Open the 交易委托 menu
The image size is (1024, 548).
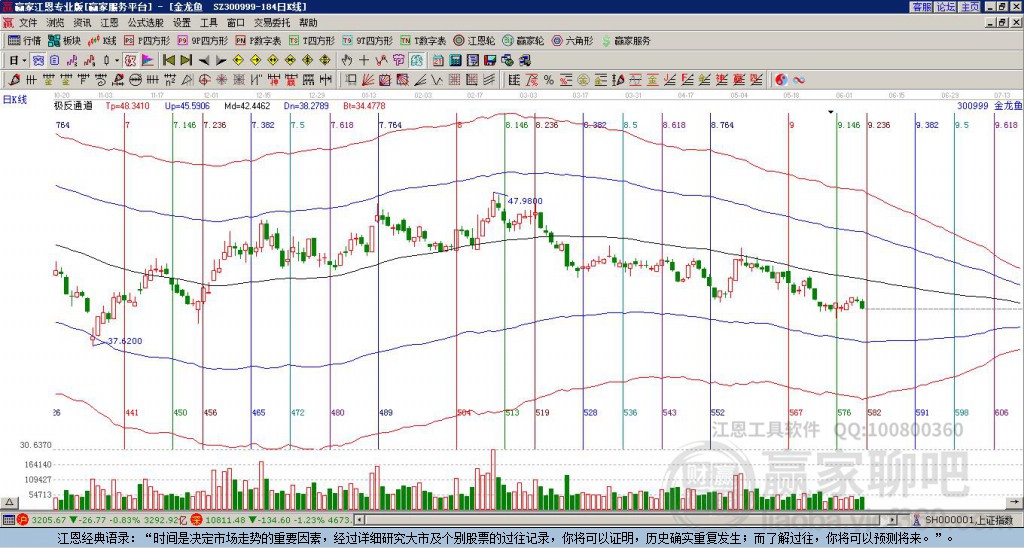tap(272, 23)
